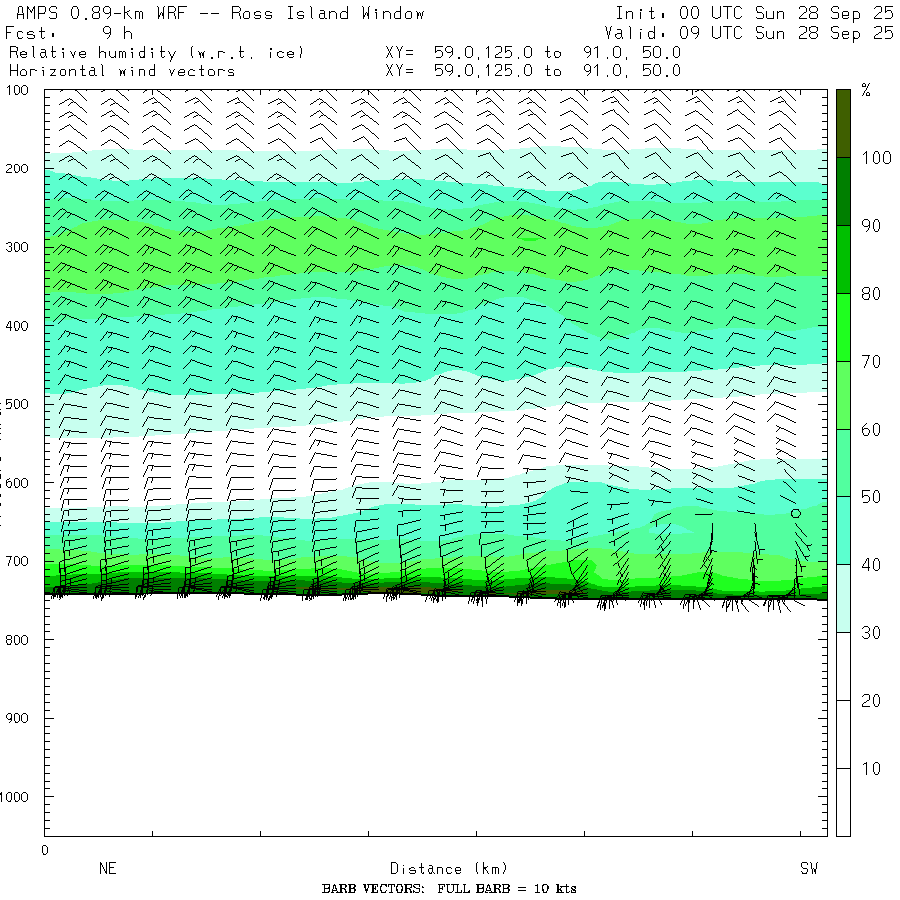Select the "SW" endpoint label
Viewport: 900px width, 900px height.
click(x=808, y=869)
